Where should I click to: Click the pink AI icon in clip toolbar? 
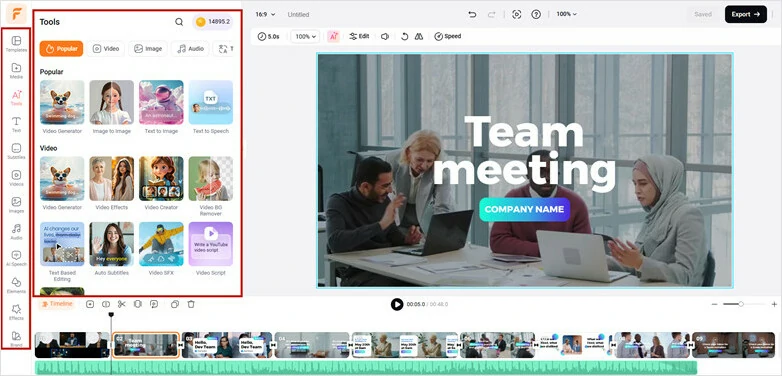333,36
